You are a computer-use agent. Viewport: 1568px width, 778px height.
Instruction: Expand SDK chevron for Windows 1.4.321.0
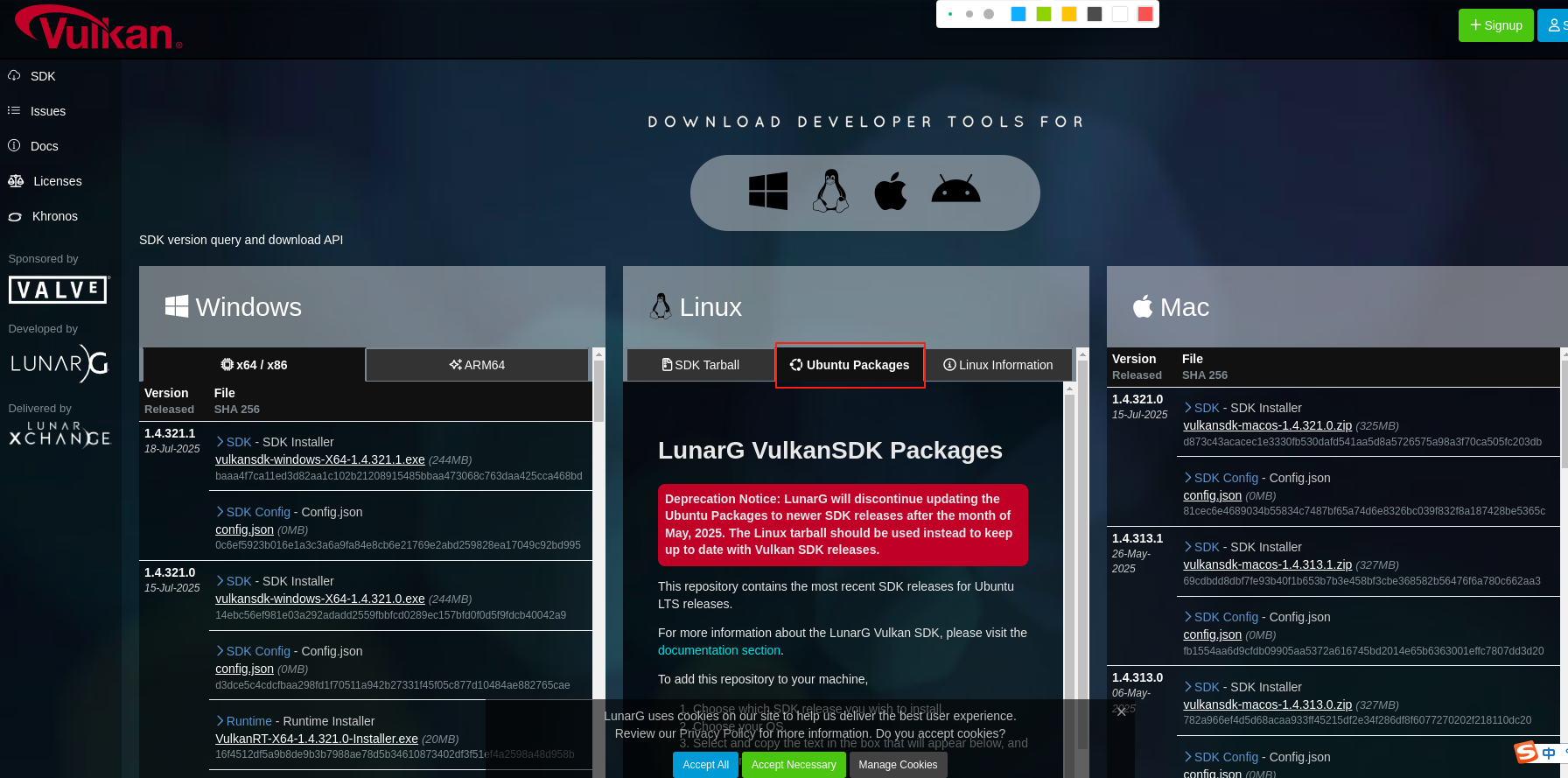[220, 580]
